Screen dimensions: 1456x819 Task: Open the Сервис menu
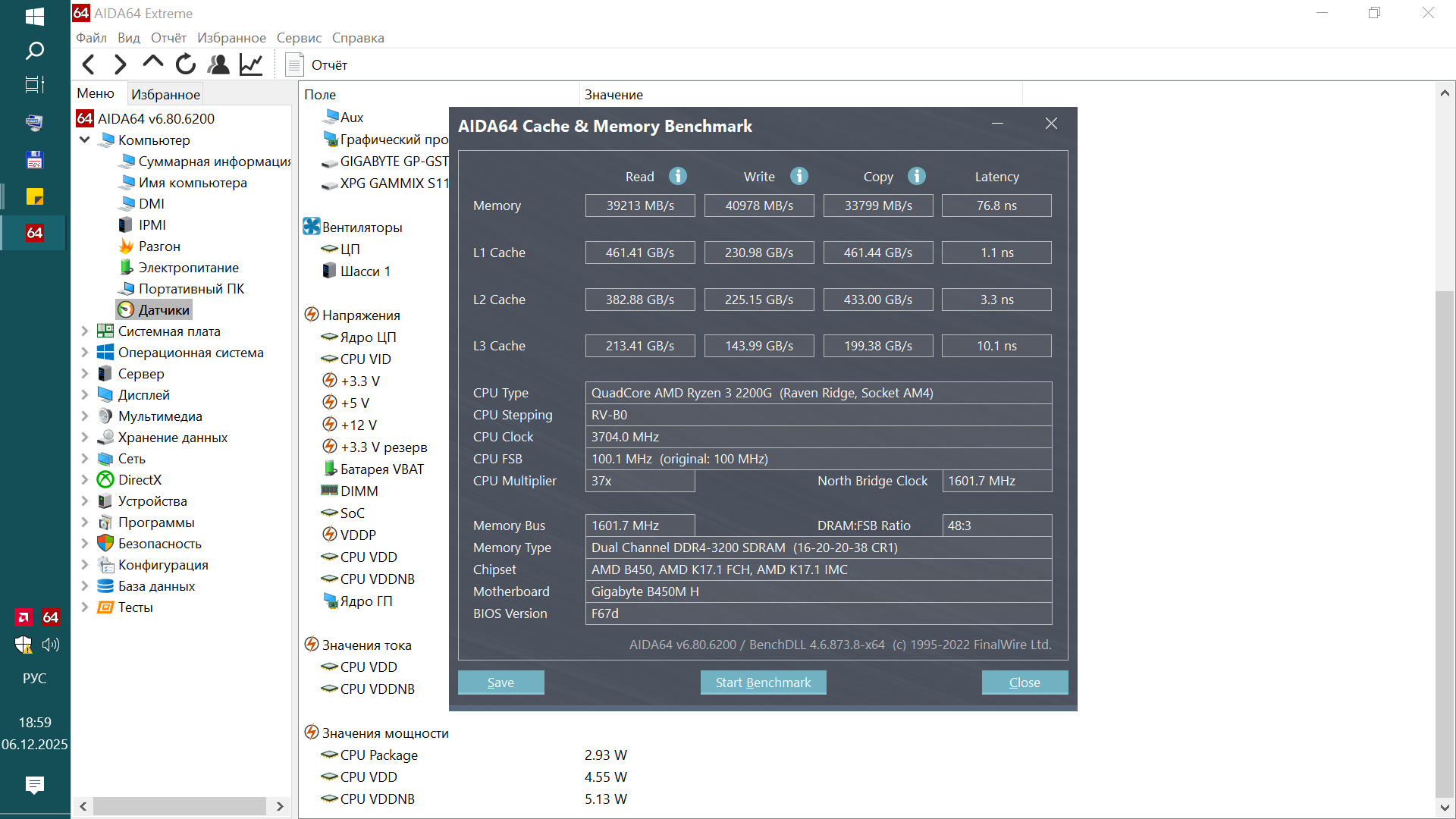pyautogui.click(x=299, y=38)
